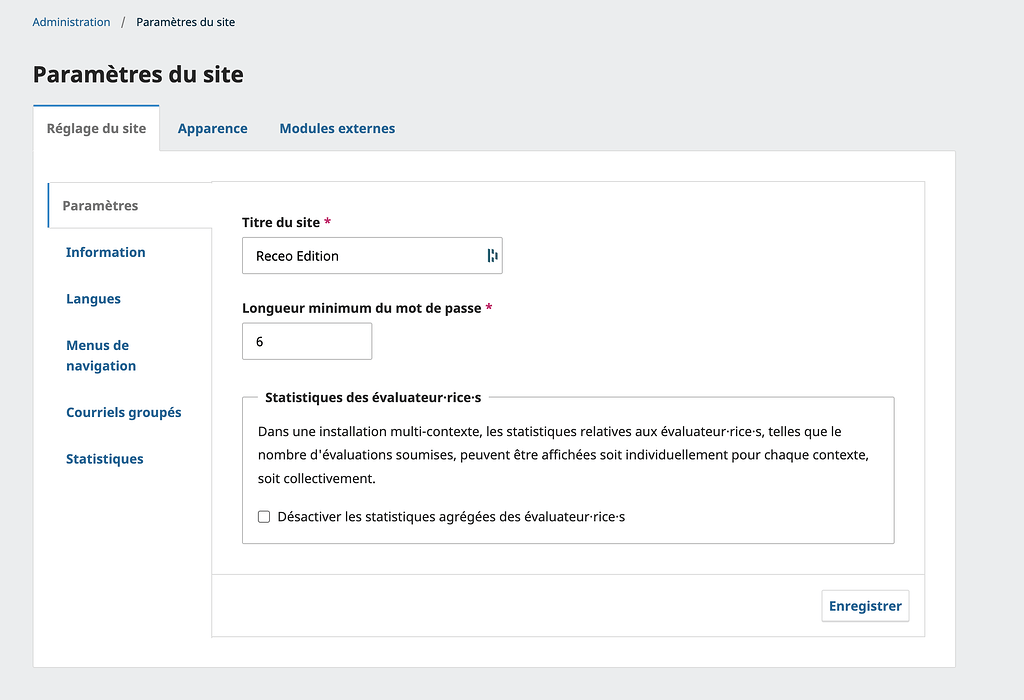The image size is (1024, 700).
Task: Focus the Titre du site text field
Action: tap(360, 256)
